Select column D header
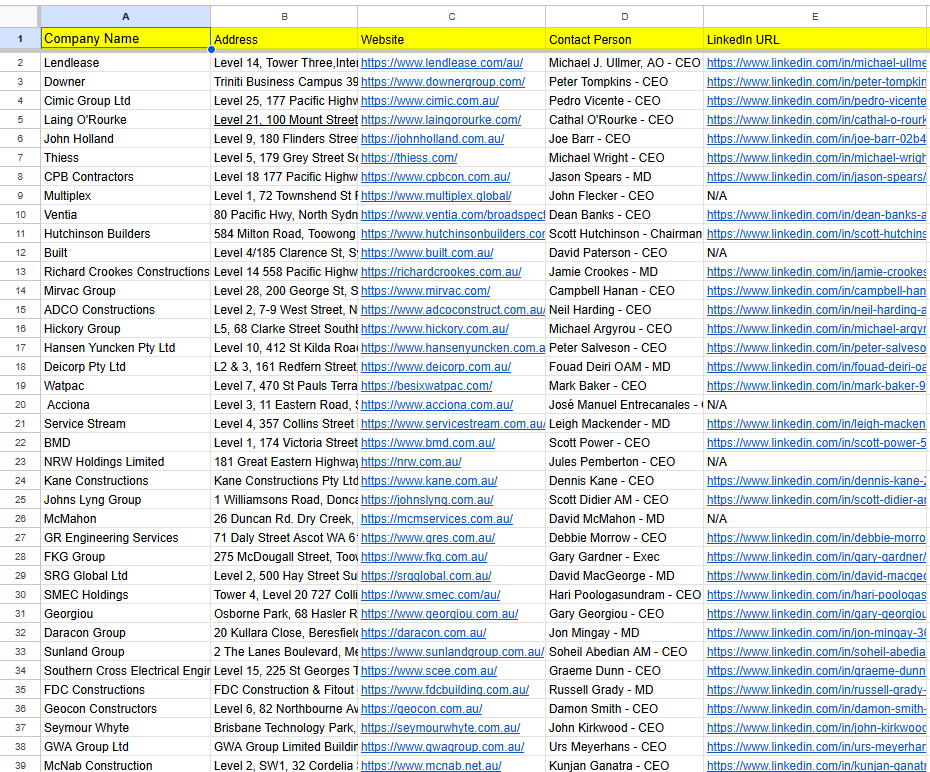Image resolution: width=930 pixels, height=772 pixels. pyautogui.click(x=625, y=17)
